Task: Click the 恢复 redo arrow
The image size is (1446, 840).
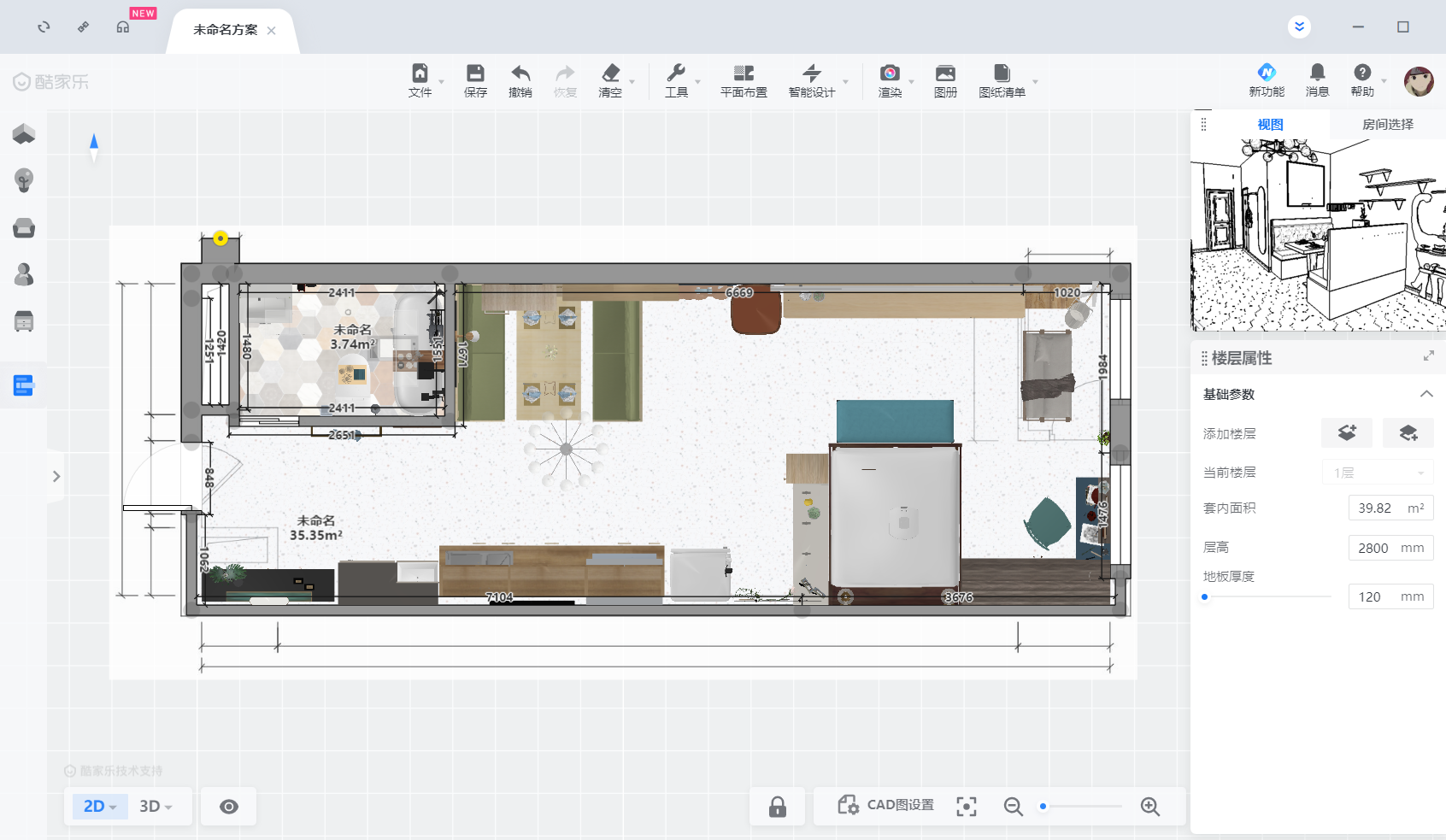Action: 565,73
